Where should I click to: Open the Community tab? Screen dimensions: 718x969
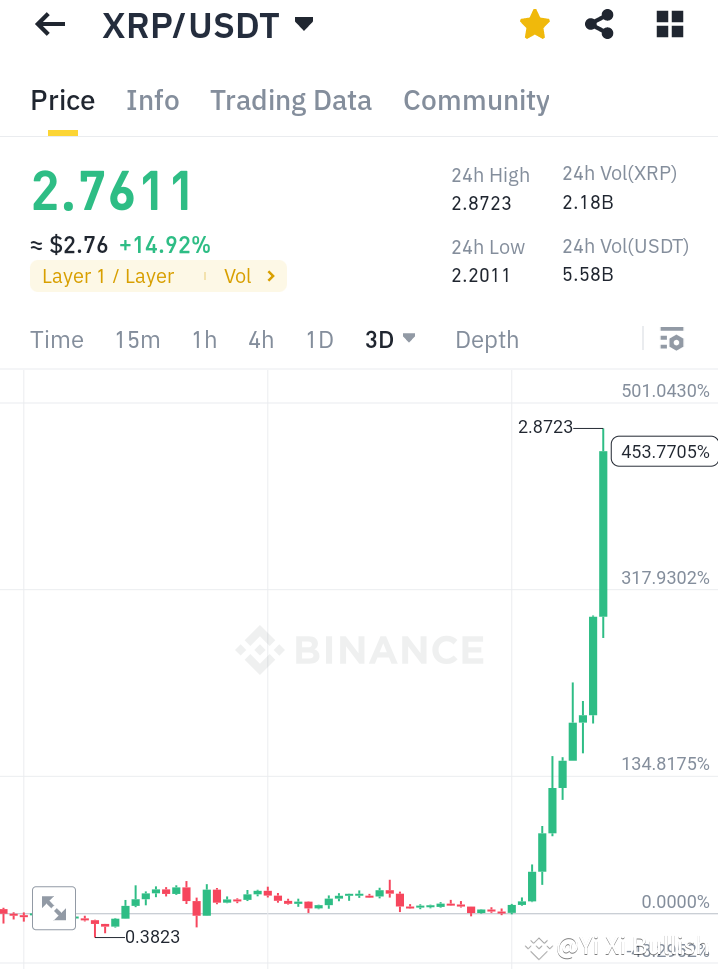[x=476, y=100]
